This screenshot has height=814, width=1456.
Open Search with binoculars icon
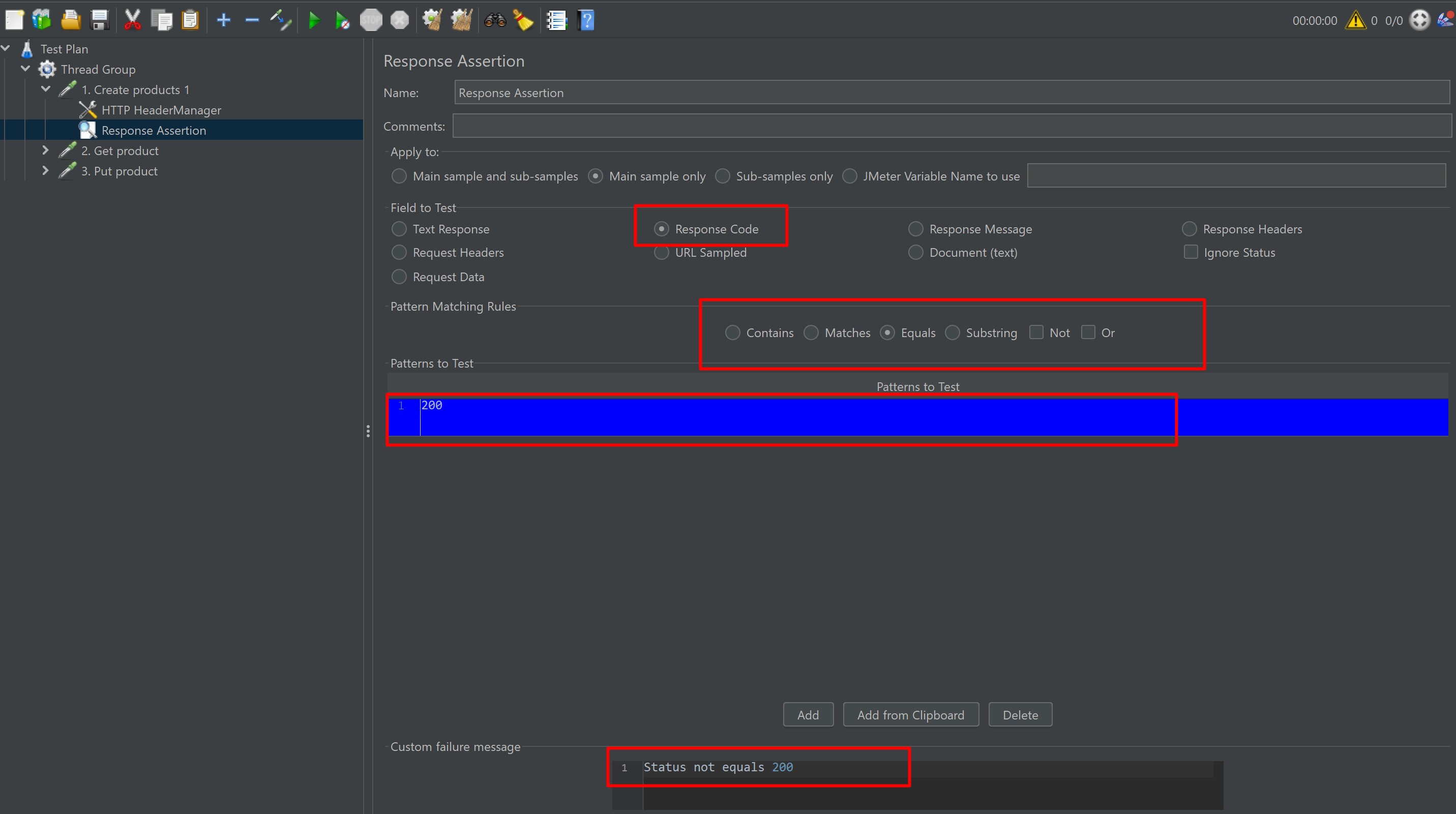click(x=494, y=21)
